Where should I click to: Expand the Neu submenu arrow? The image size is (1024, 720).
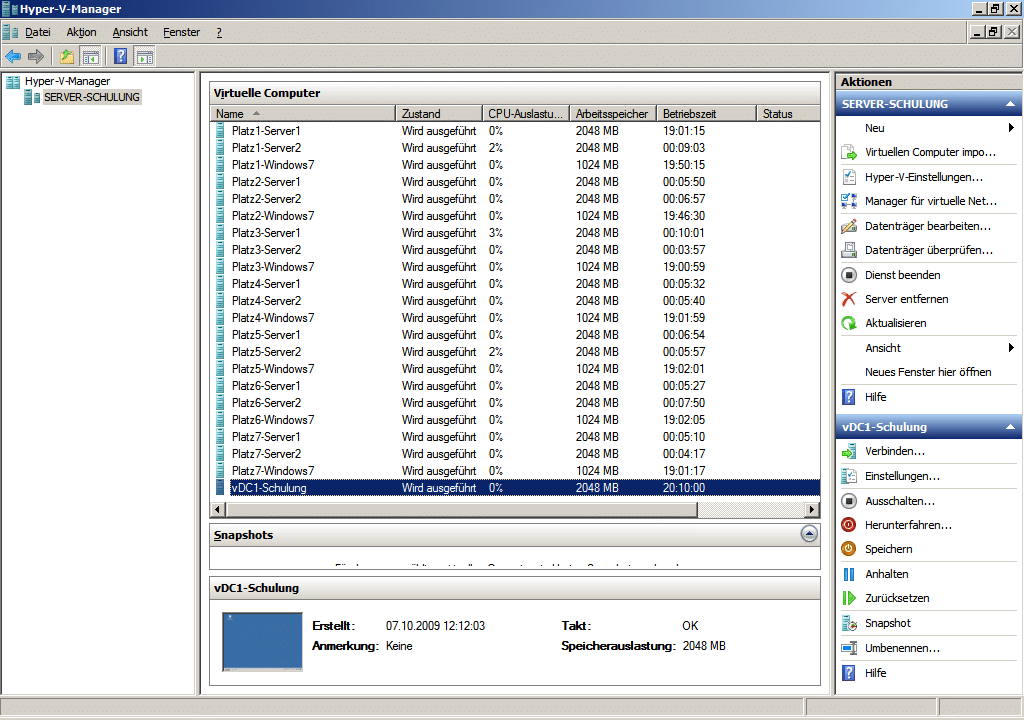pos(1011,128)
